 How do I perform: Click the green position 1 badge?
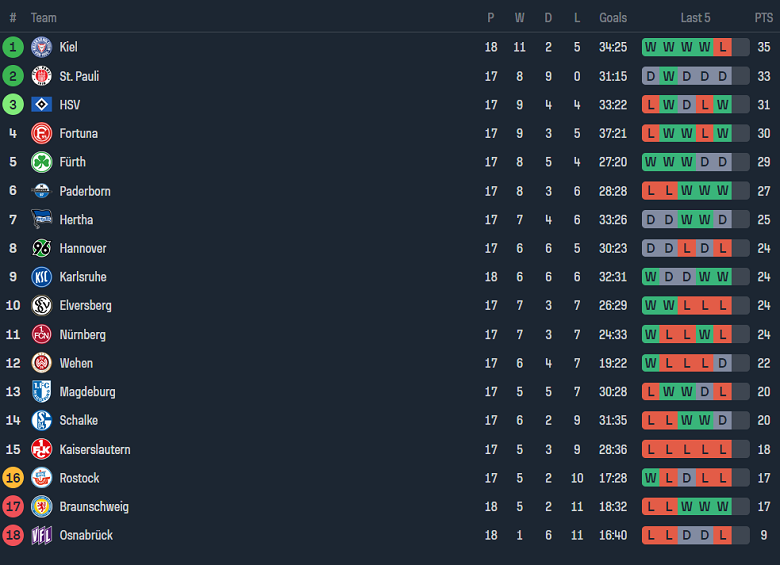[x=13, y=47]
